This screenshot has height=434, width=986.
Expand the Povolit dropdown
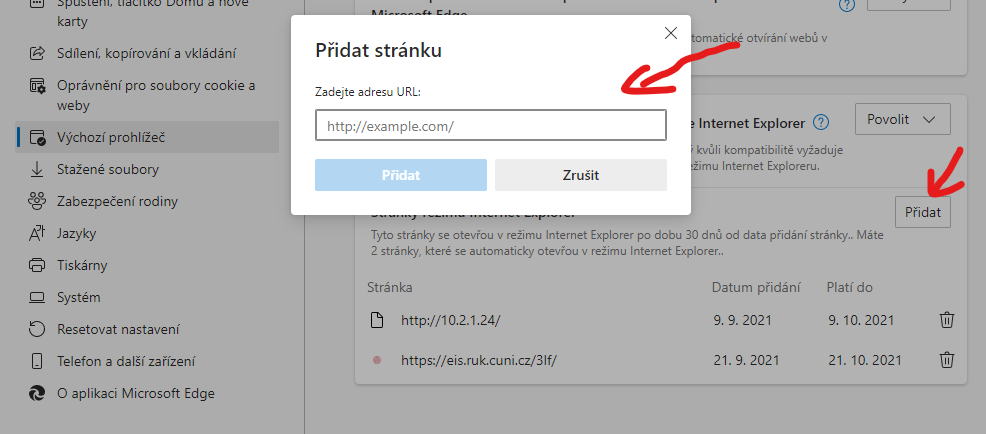tap(902, 119)
